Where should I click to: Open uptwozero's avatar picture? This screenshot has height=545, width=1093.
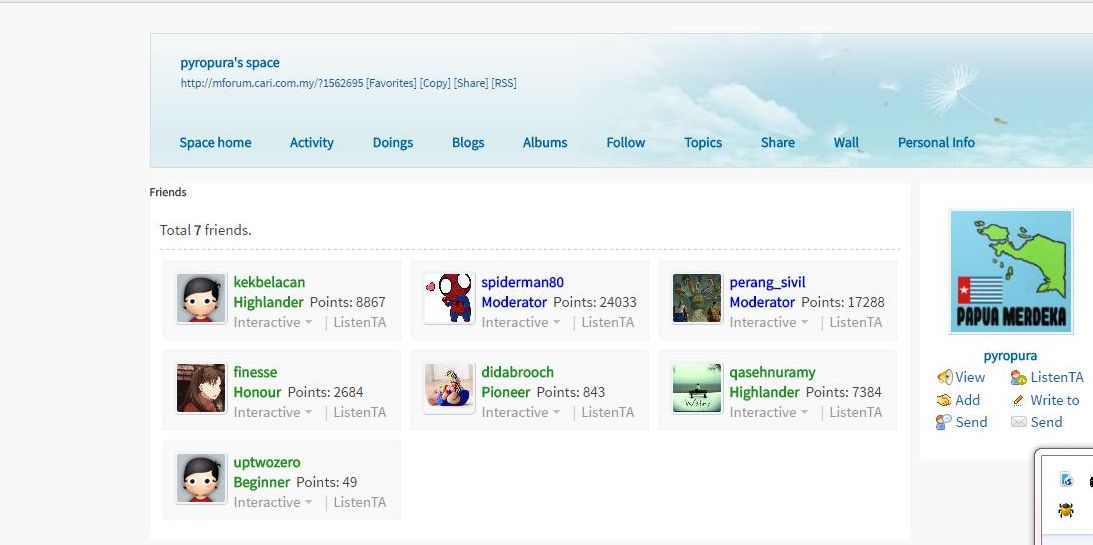[x=201, y=478]
